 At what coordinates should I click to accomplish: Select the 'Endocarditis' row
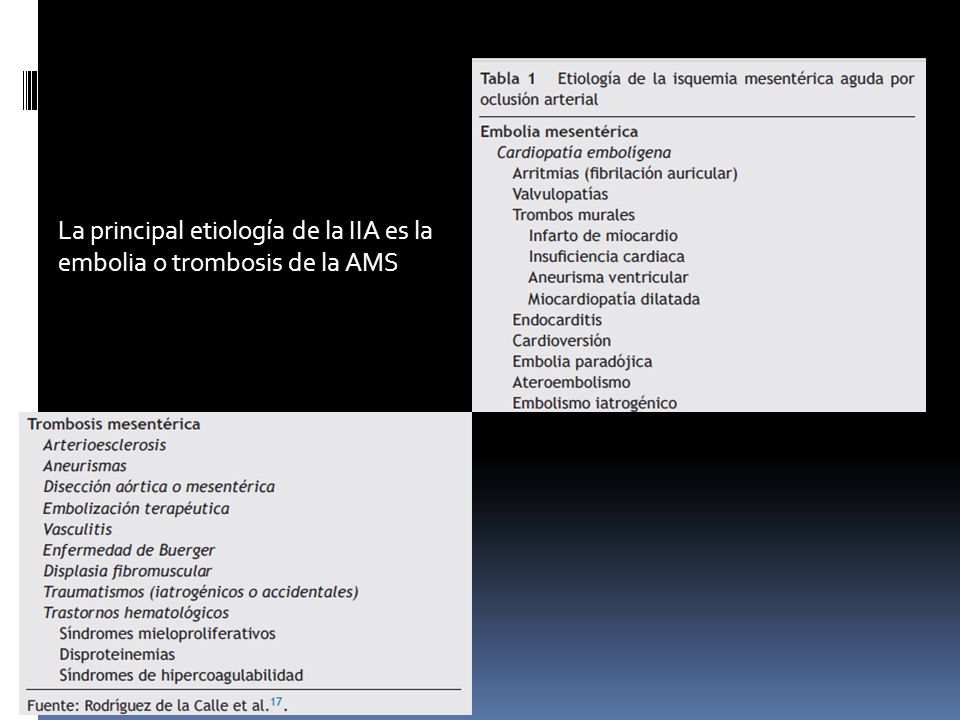click(557, 320)
